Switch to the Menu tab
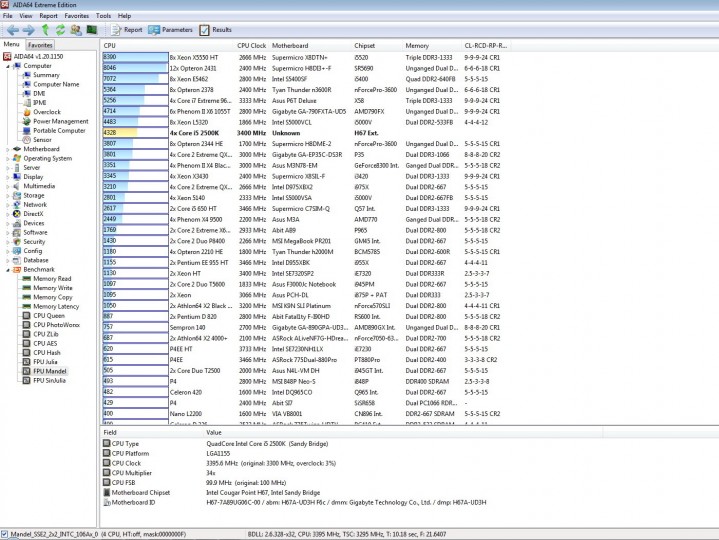 tap(11, 44)
